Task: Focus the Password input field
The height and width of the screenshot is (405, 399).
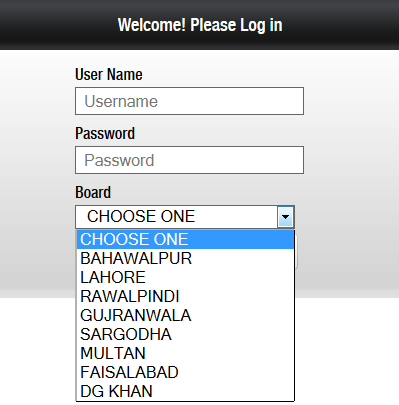Action: click(189, 160)
